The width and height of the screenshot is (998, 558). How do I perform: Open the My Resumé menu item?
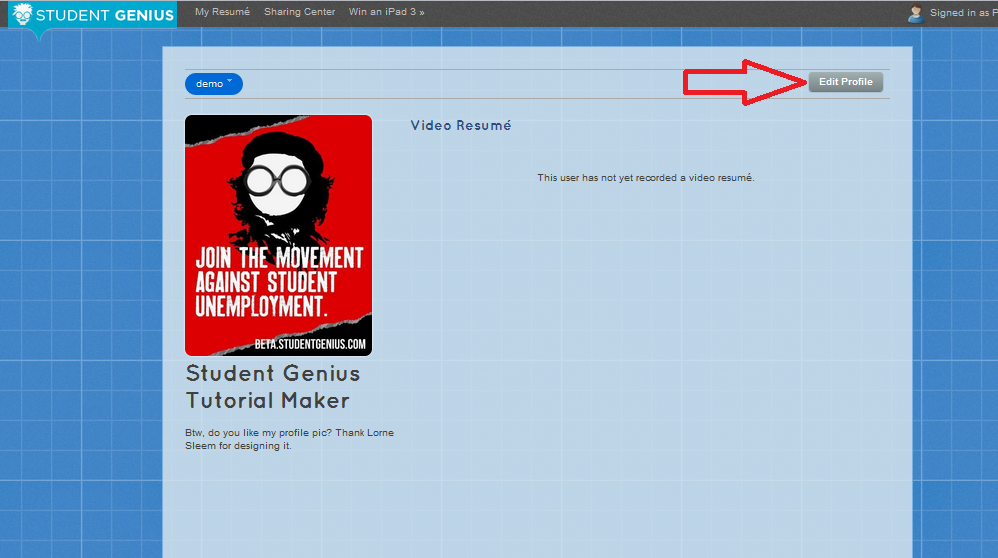[222, 12]
